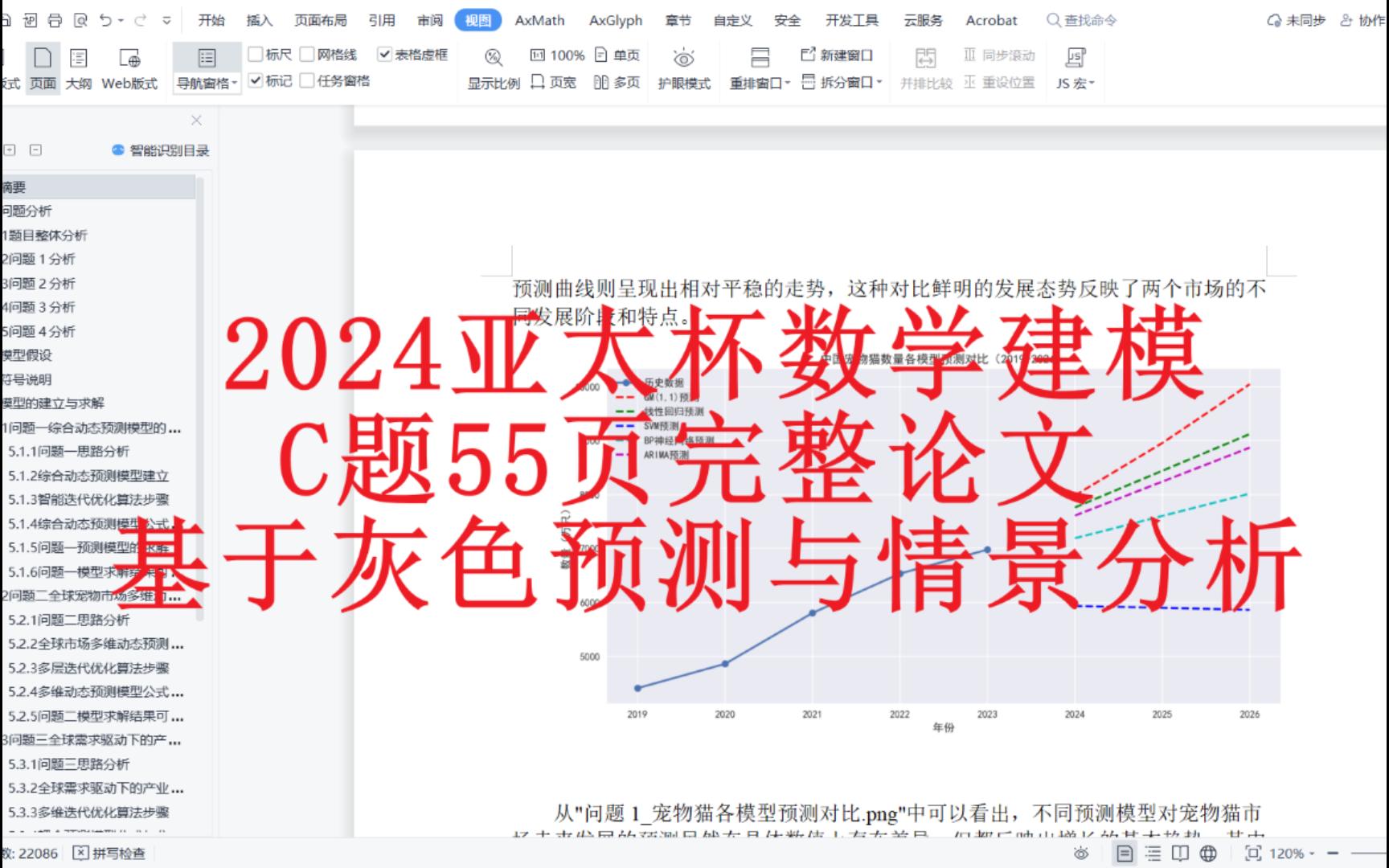Uncheck the 标记 markup checkbox
The image size is (1389, 868).
coord(256,80)
